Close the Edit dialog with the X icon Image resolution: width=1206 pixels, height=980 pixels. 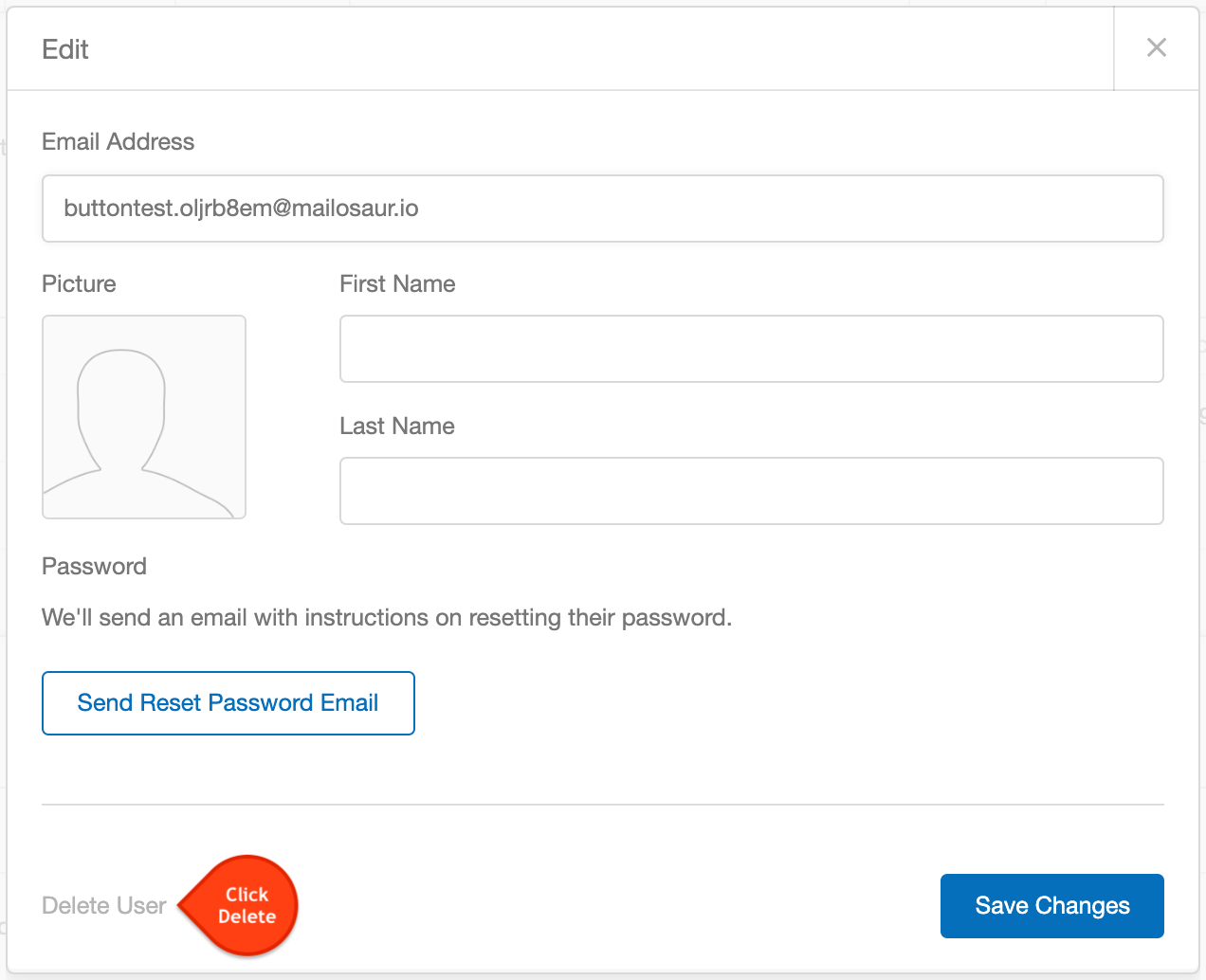1156,48
